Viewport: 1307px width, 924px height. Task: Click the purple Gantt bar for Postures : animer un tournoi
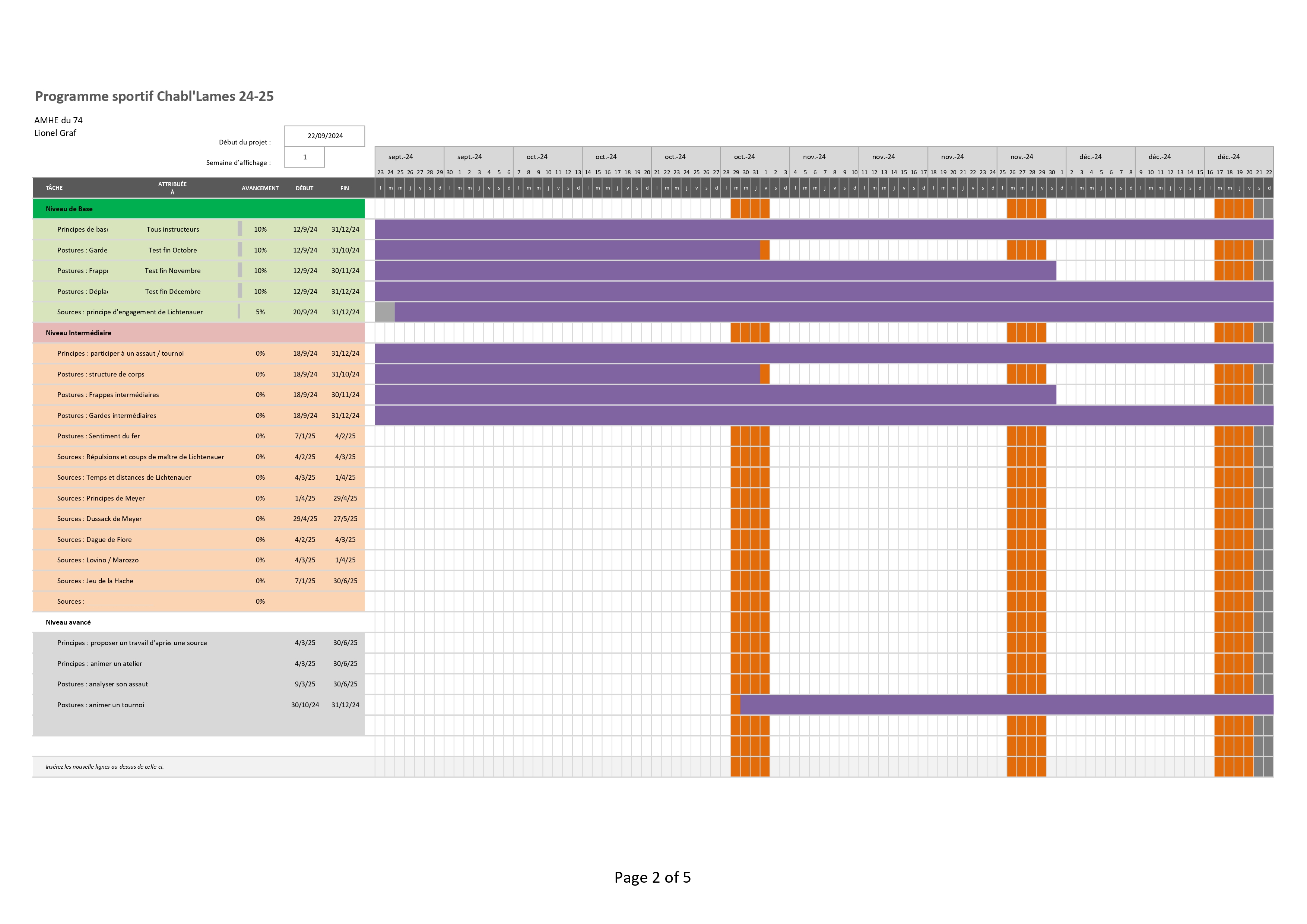(x=1006, y=705)
